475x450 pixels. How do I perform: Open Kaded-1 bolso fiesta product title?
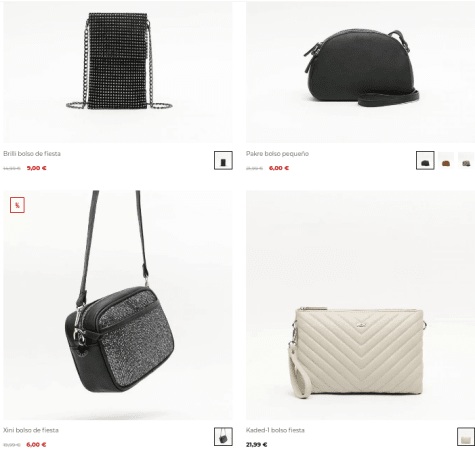point(275,430)
